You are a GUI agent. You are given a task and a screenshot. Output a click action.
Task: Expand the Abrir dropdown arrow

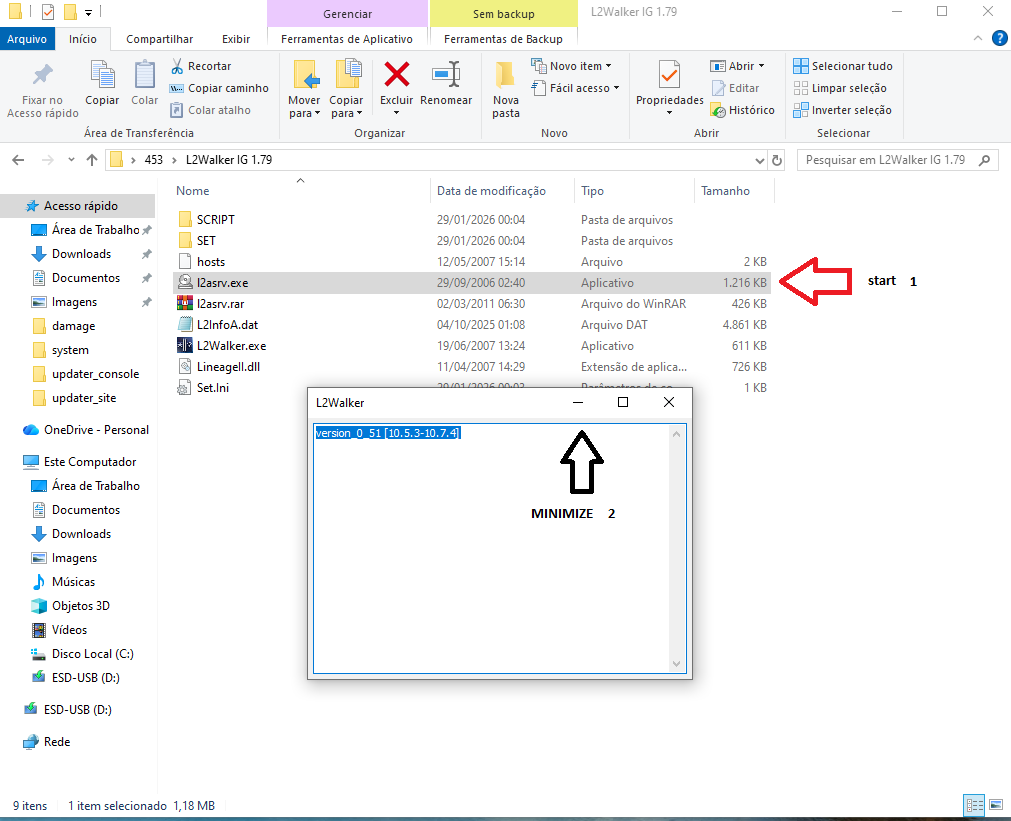point(761,66)
